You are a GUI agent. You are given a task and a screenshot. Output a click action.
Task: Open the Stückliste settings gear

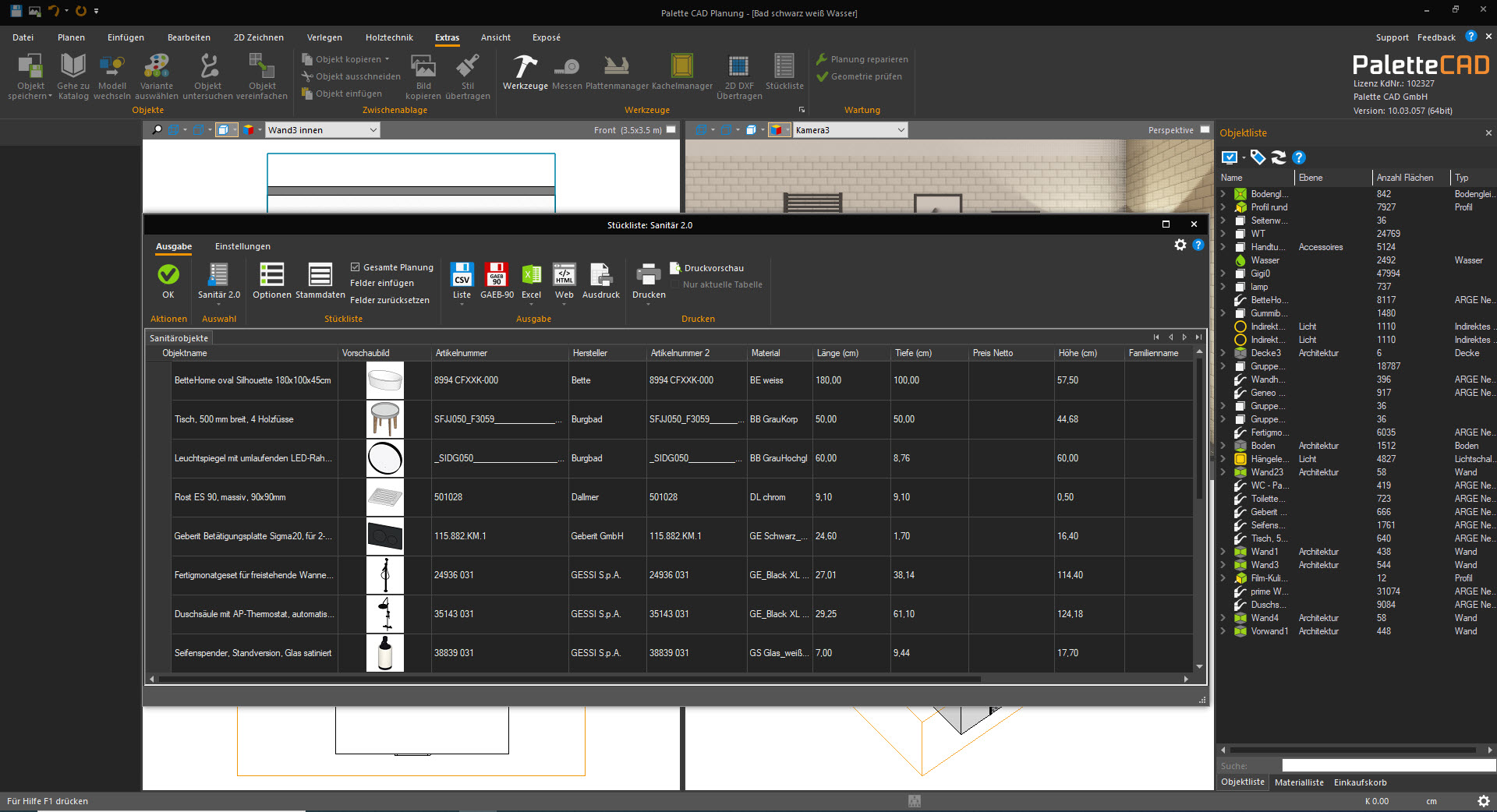click(1180, 245)
